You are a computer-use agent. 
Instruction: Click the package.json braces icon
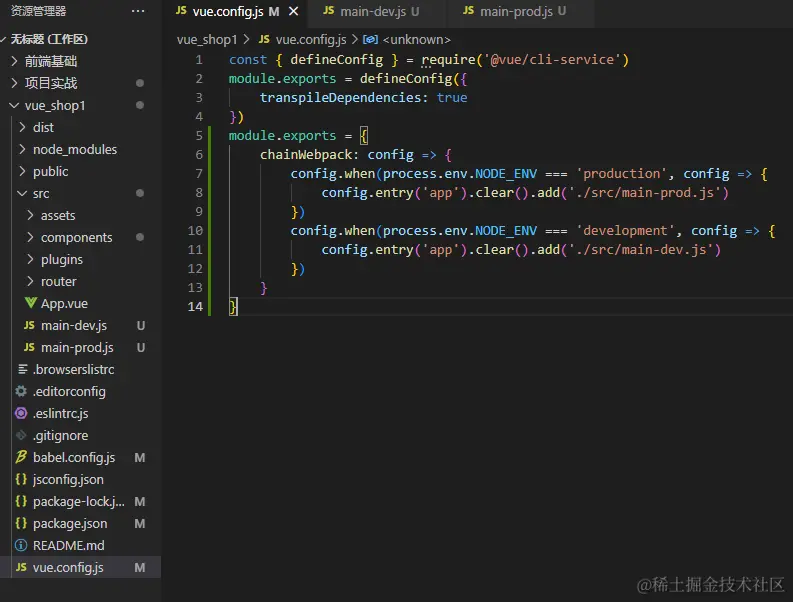tap(21, 523)
